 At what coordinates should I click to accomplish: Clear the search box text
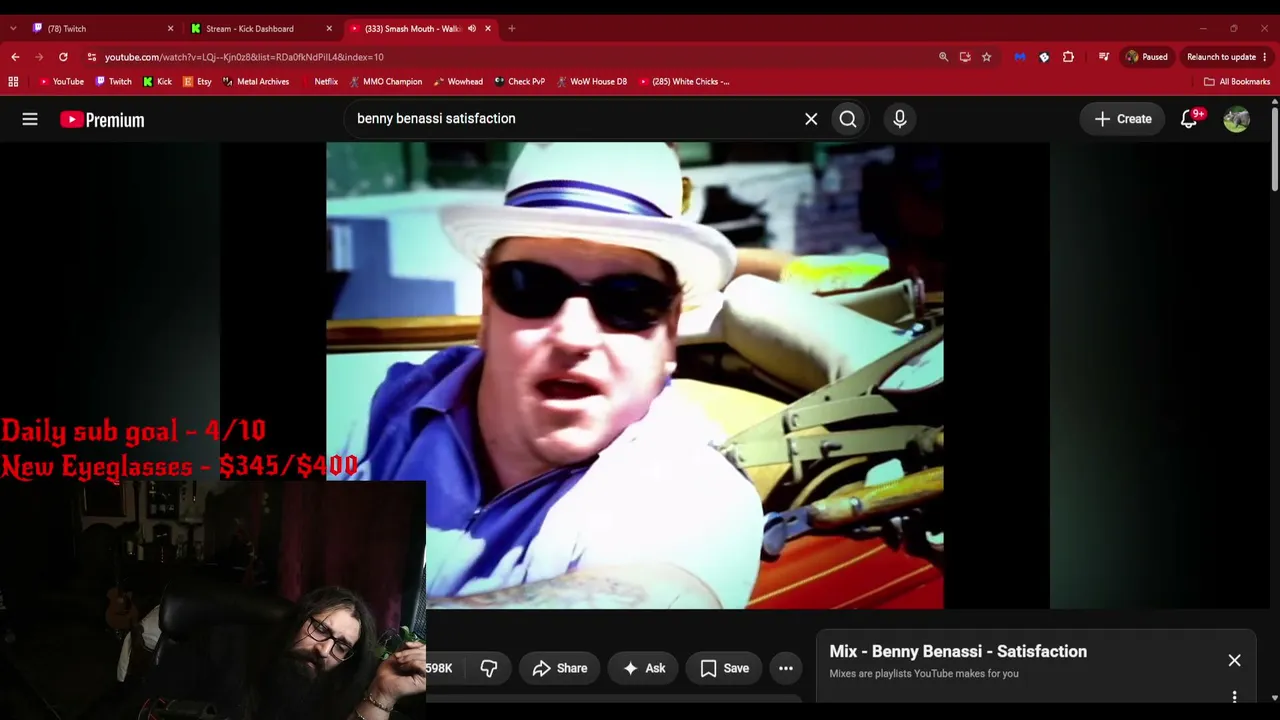point(811,119)
